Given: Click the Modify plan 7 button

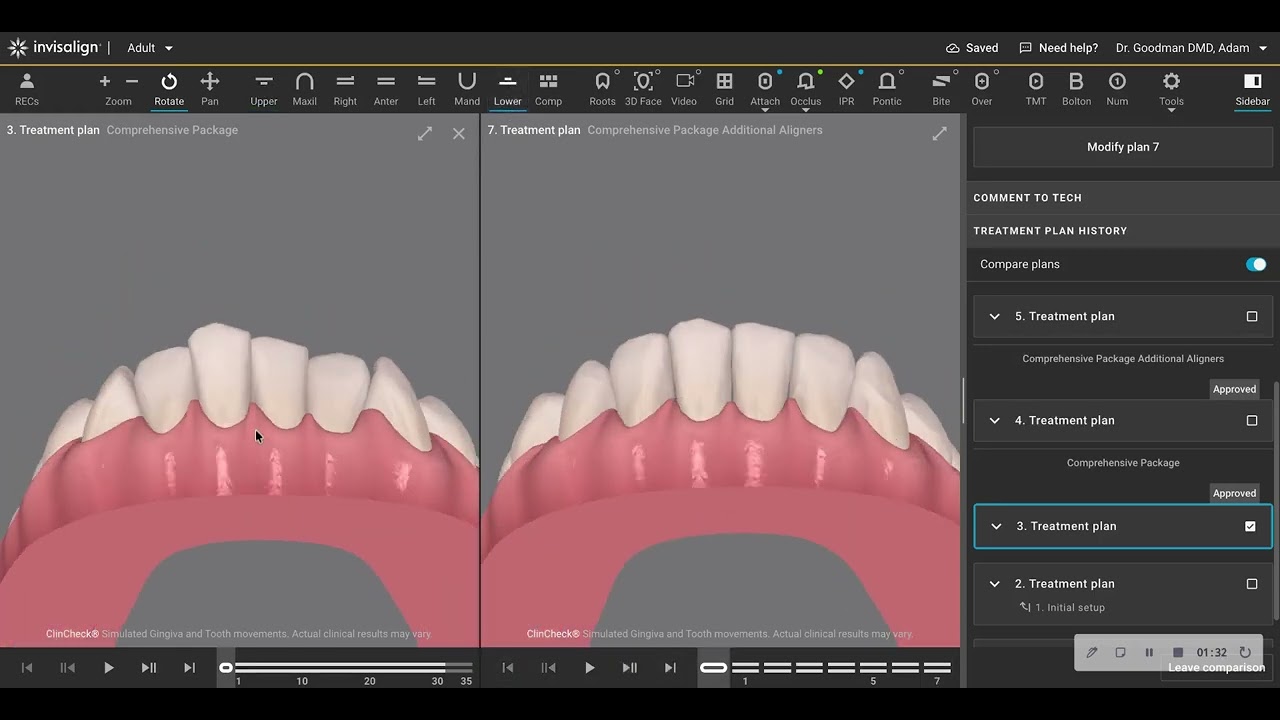Looking at the screenshot, I should [x=1123, y=147].
